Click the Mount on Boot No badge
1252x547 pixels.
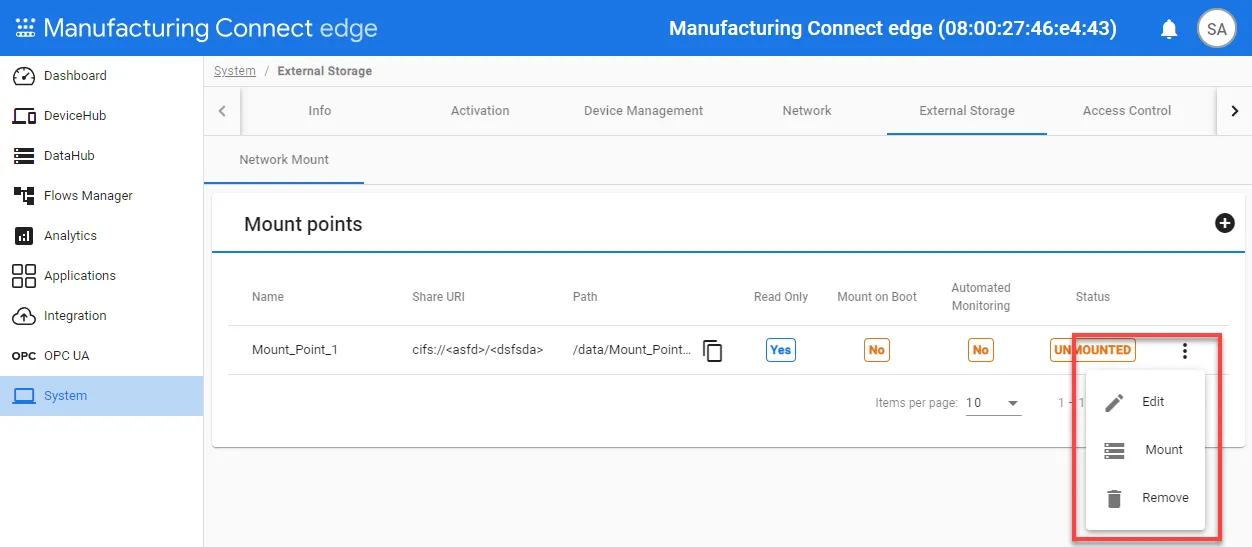point(877,350)
